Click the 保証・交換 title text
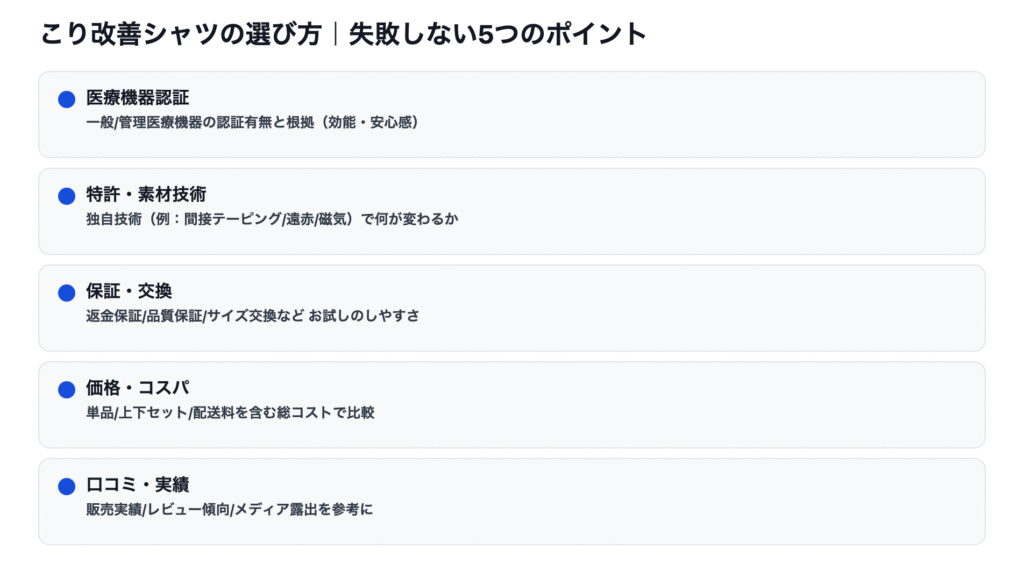The width and height of the screenshot is (1024, 571). coord(129,292)
